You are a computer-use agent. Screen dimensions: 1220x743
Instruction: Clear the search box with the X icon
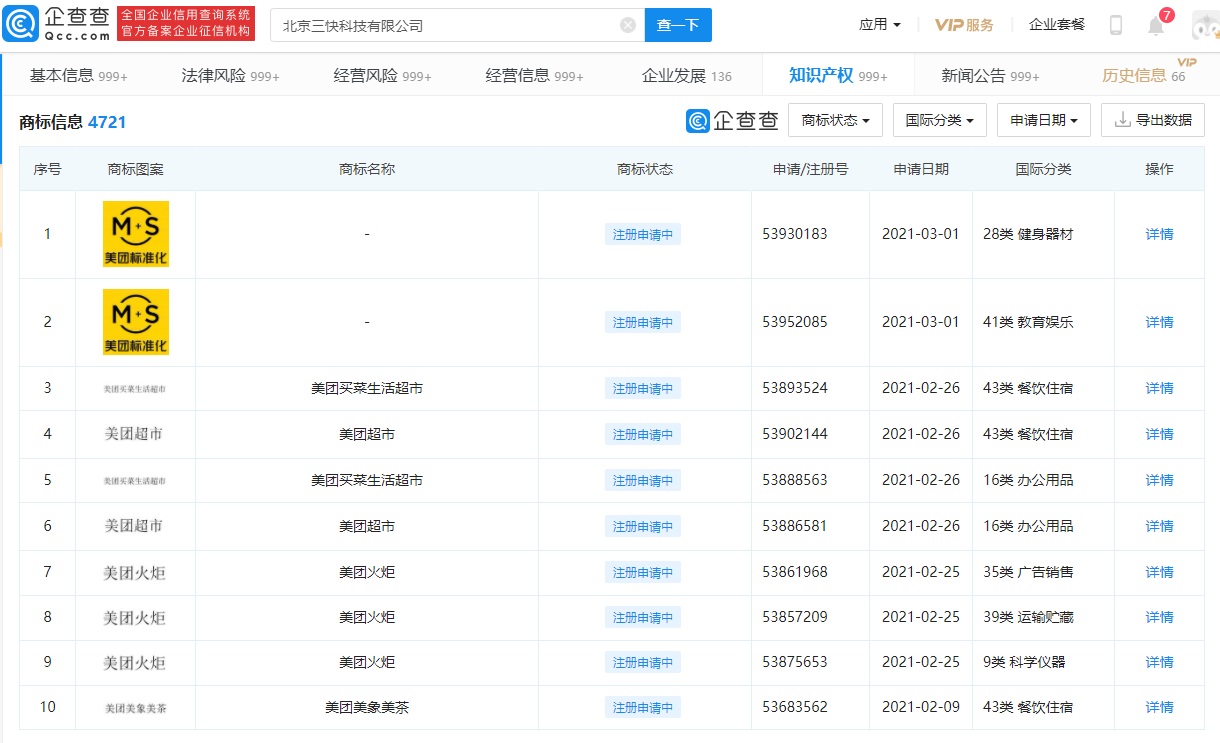[x=628, y=25]
